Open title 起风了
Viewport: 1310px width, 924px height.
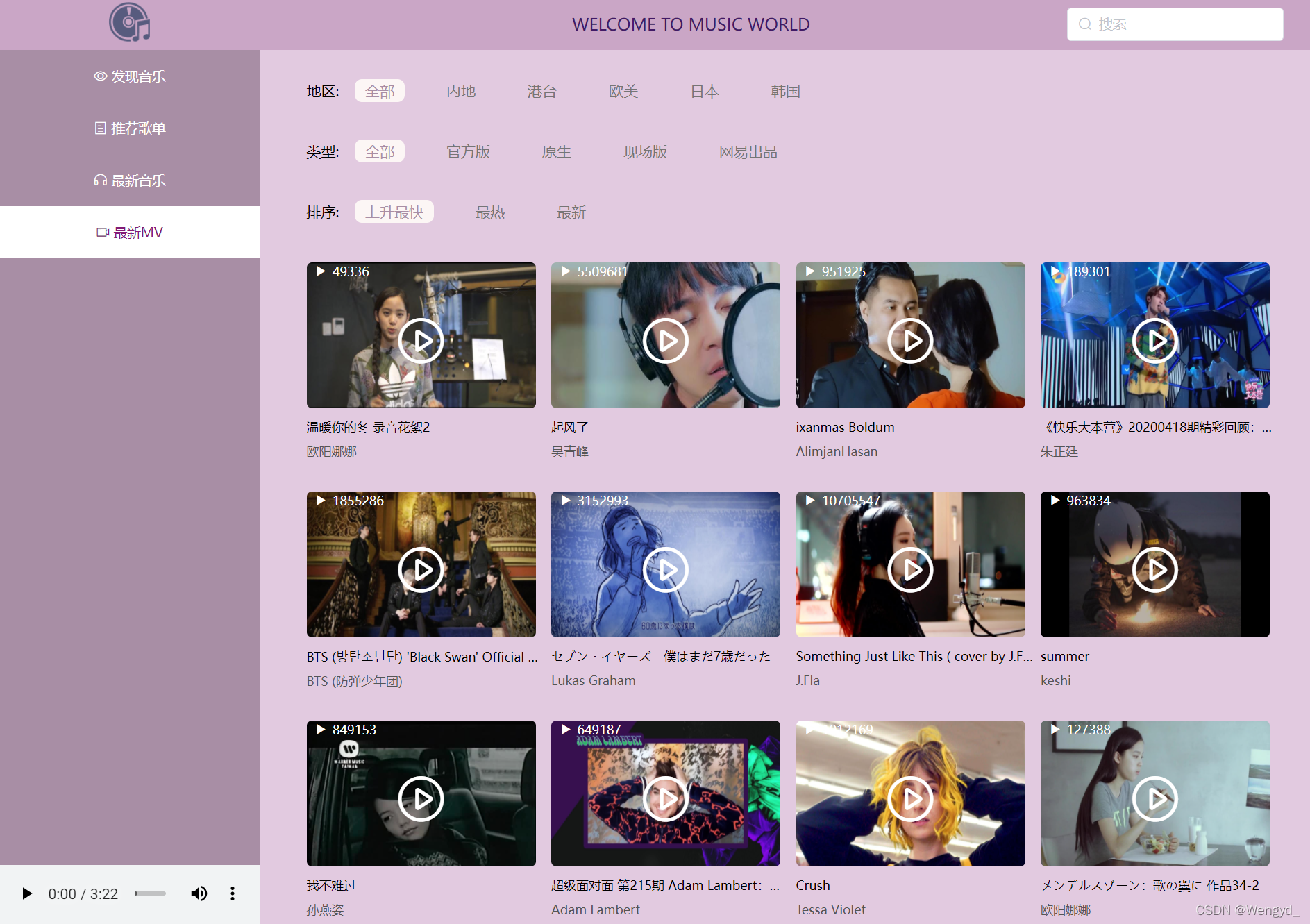(570, 428)
